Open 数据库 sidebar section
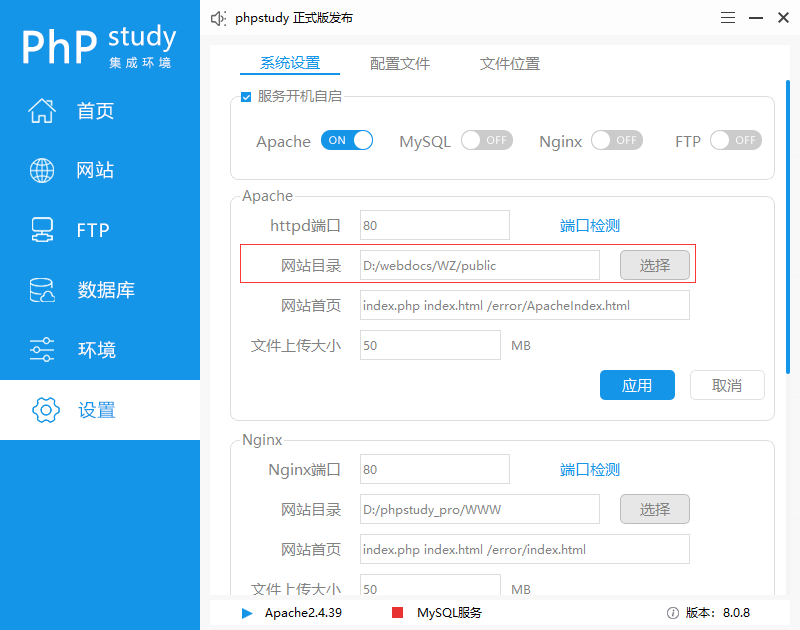This screenshot has width=800, height=630. (100, 290)
